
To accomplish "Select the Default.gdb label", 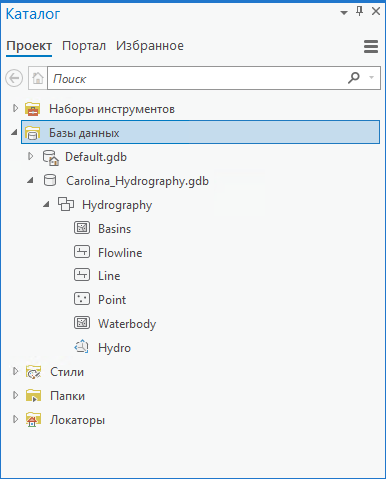I will [96, 157].
